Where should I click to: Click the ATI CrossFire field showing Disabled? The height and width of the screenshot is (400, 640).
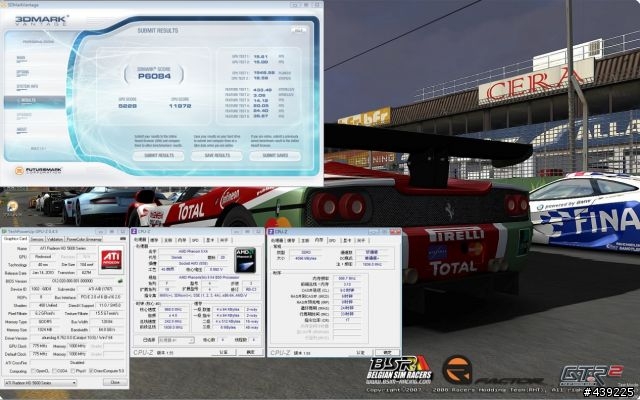[77, 362]
